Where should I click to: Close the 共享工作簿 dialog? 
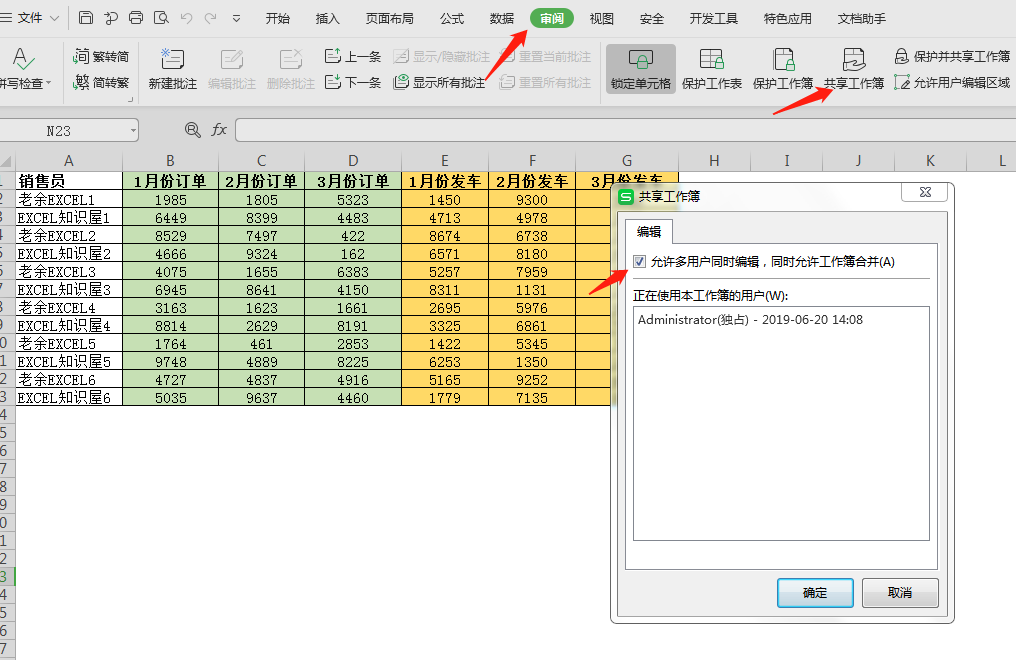pyautogui.click(x=925, y=192)
